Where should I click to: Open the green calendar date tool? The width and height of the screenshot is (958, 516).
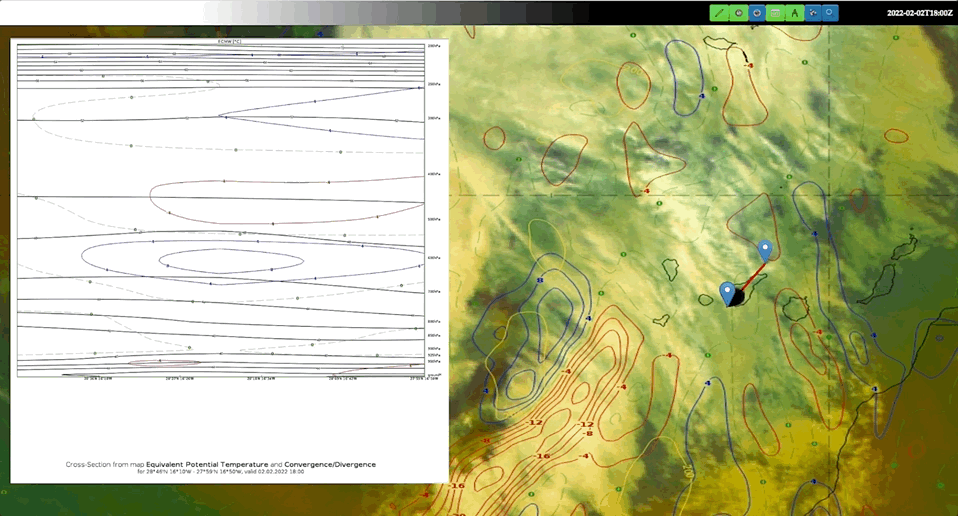(775, 13)
